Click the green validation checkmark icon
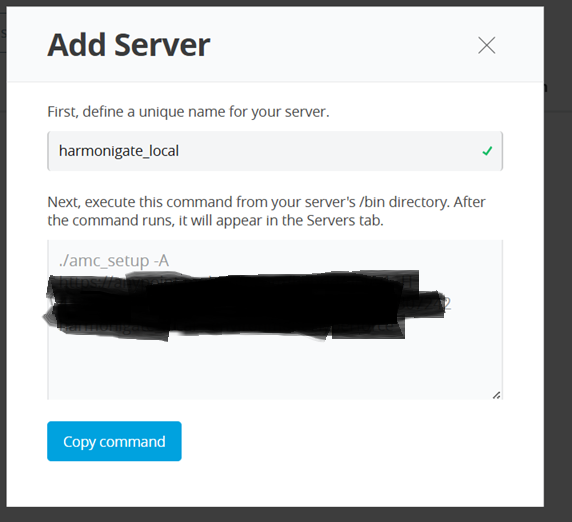Screen dimensions: 572x522 (x=487, y=151)
